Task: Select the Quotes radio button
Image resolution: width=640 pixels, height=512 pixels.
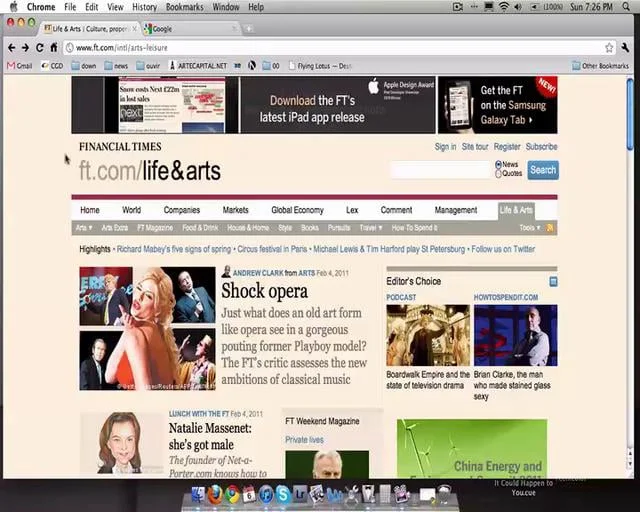Action: click(x=498, y=174)
